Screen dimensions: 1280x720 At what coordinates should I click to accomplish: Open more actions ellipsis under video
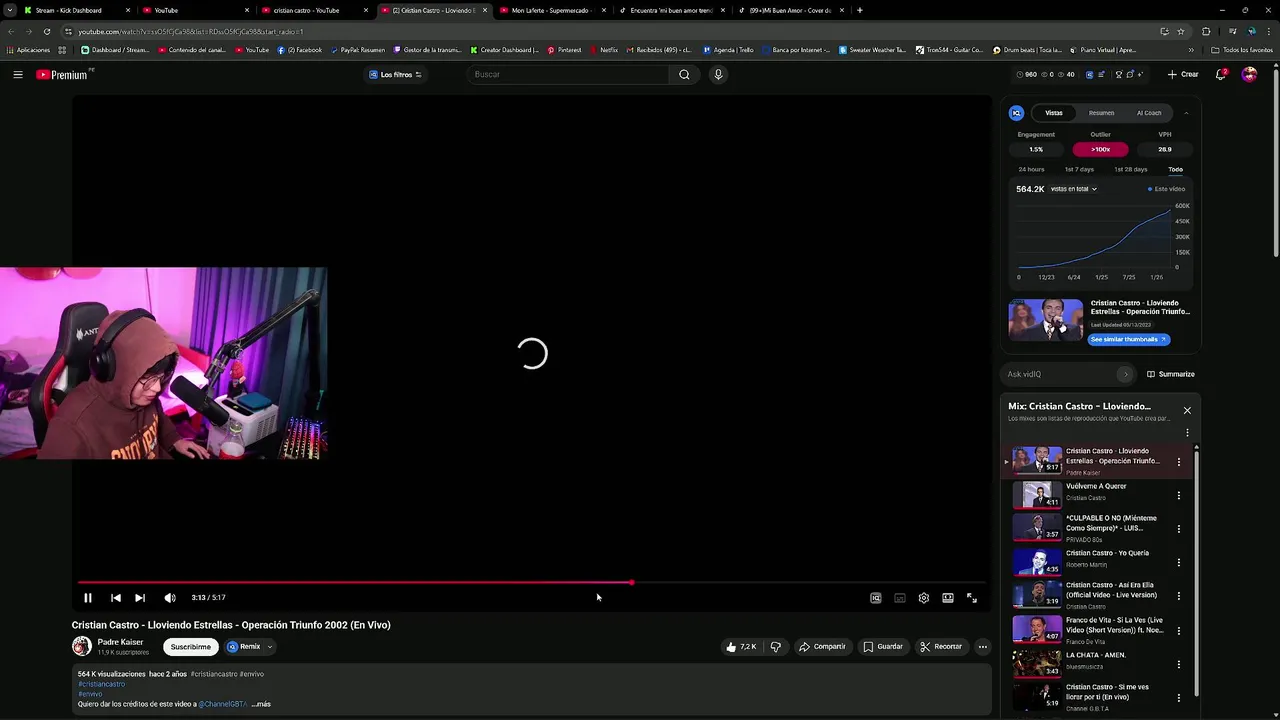[x=982, y=647]
